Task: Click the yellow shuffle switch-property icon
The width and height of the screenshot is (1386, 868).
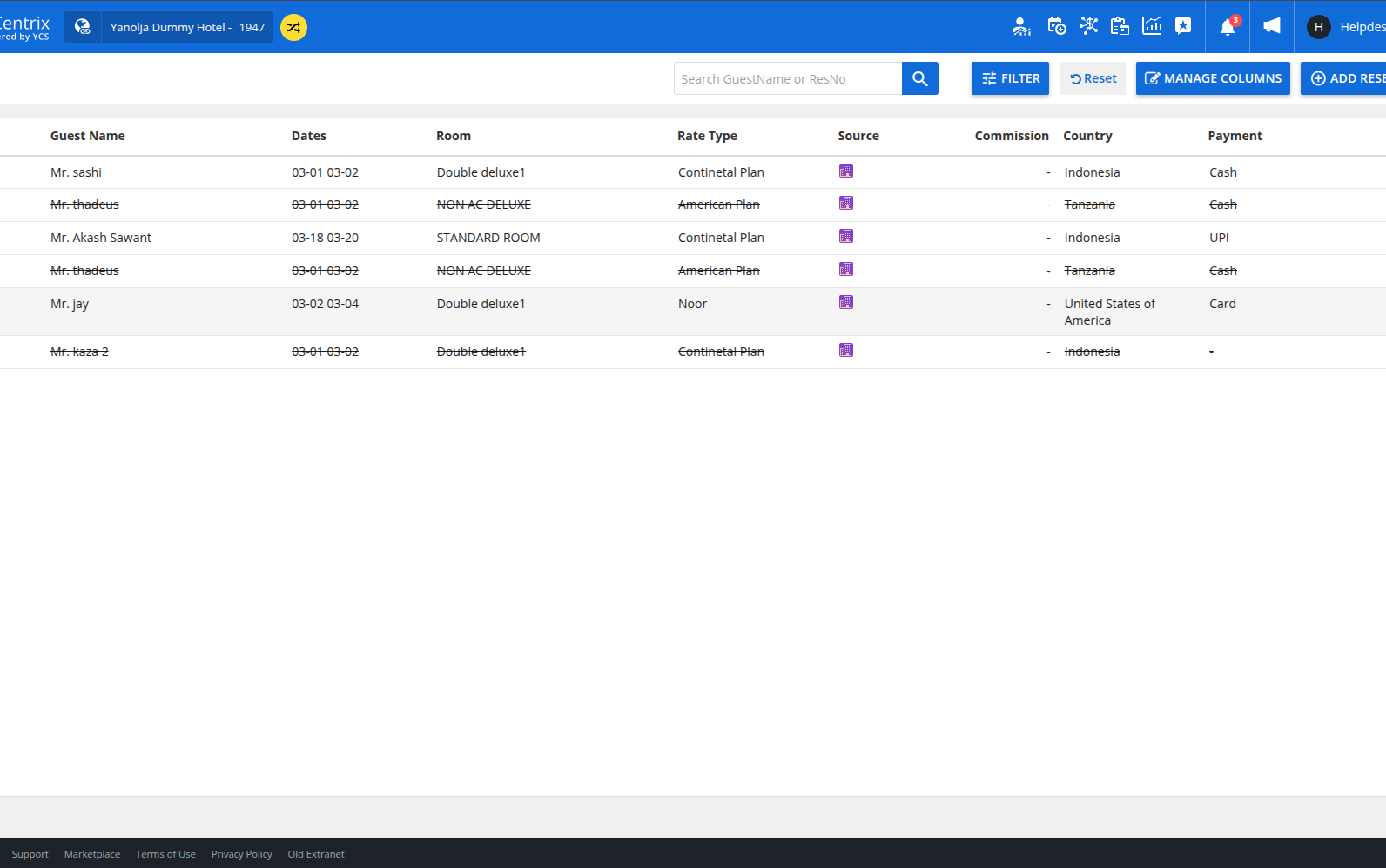Action: pos(293,27)
